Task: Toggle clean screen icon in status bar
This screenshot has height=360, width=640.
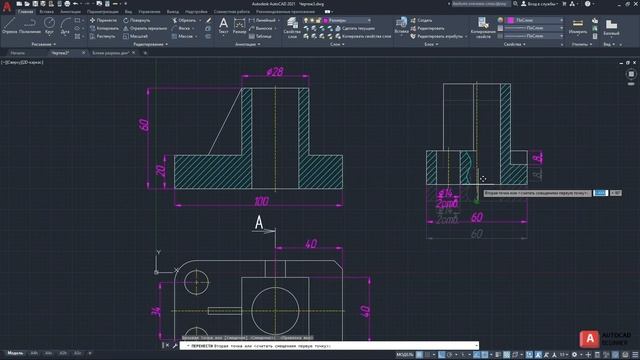Action: coord(626,355)
